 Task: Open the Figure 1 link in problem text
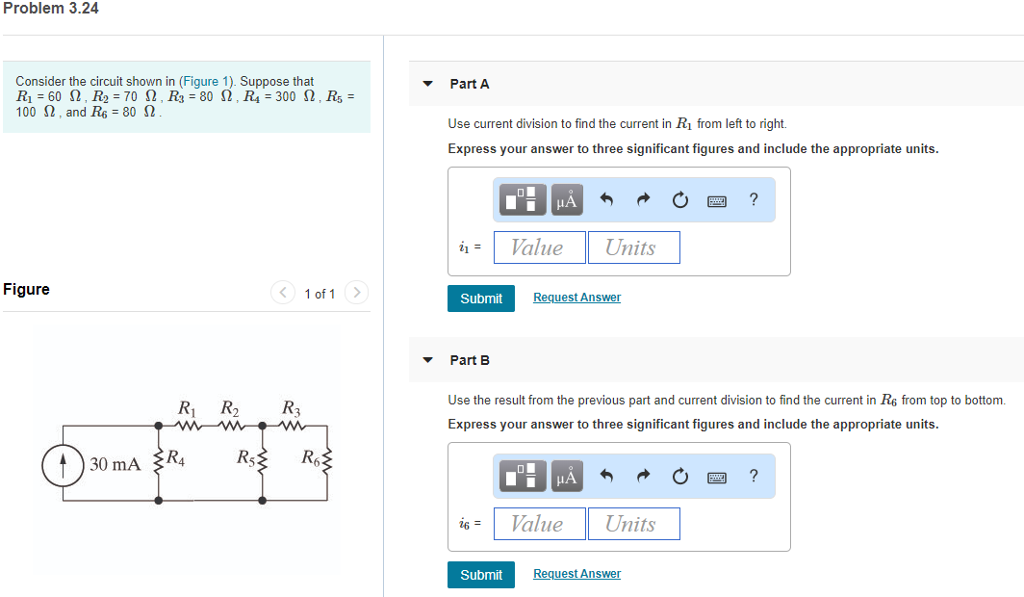click(x=206, y=81)
